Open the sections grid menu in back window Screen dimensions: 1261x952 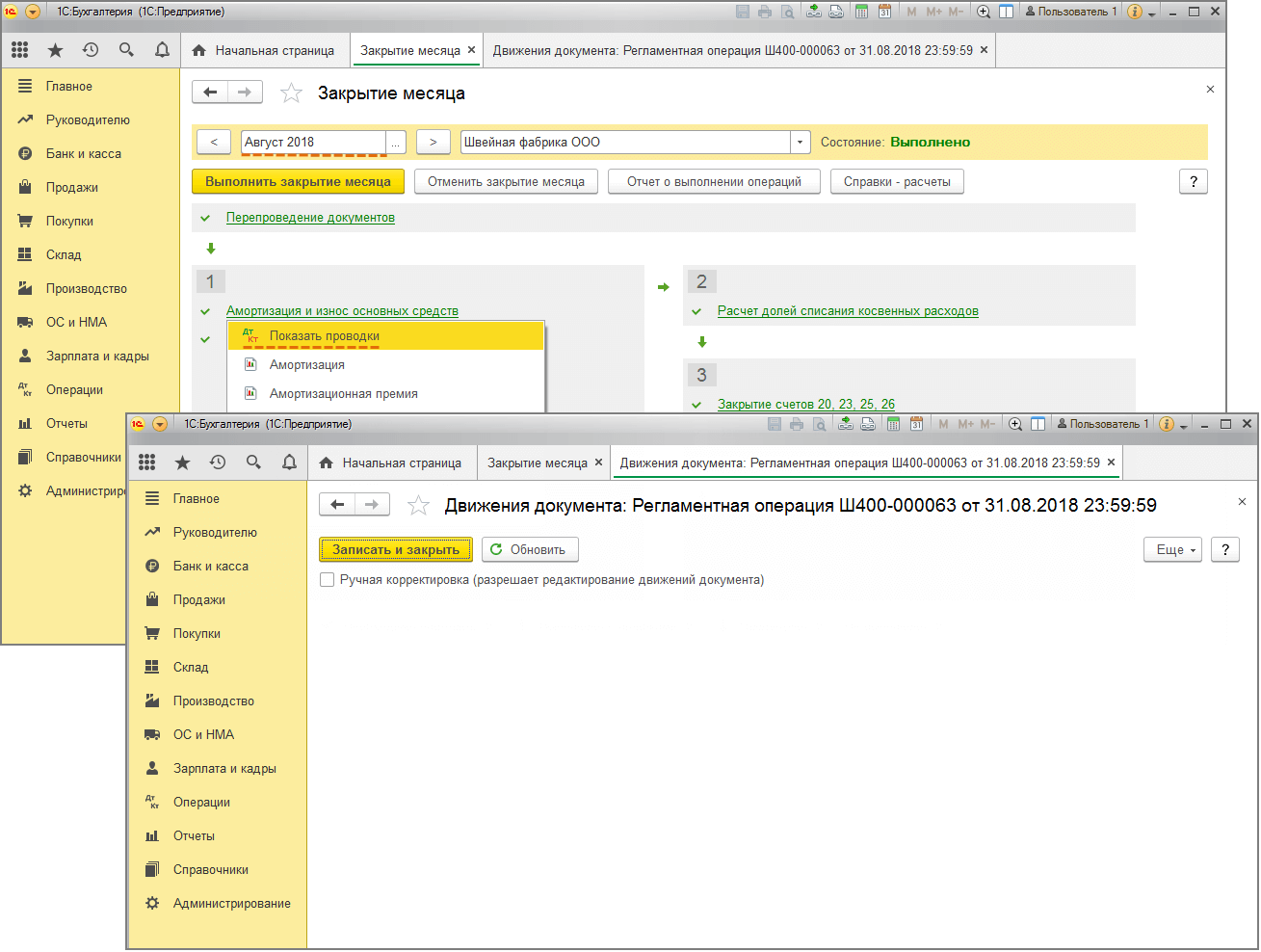point(20,50)
